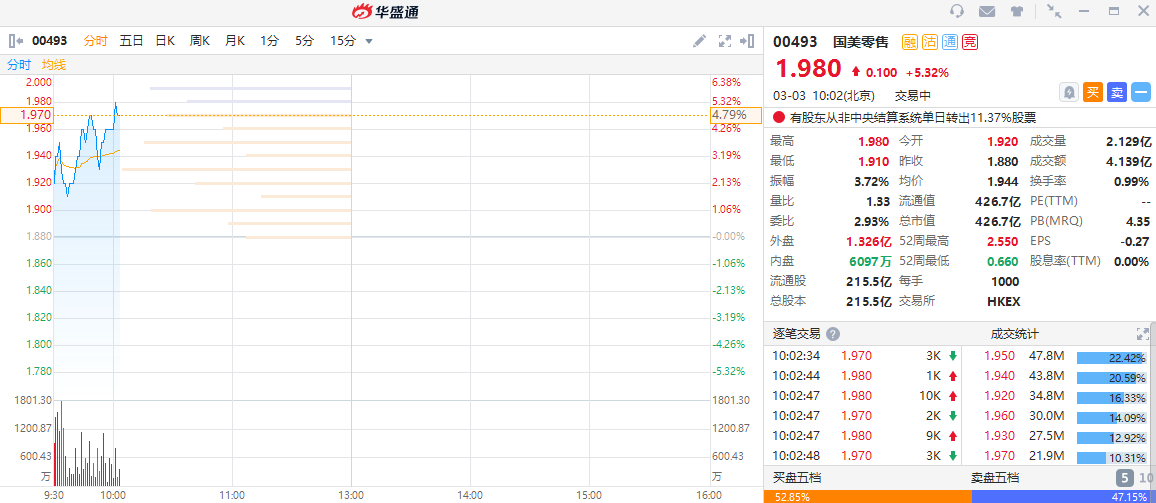The height and width of the screenshot is (503, 1156).
Task: Open customer service headset icon
Action: [957, 11]
